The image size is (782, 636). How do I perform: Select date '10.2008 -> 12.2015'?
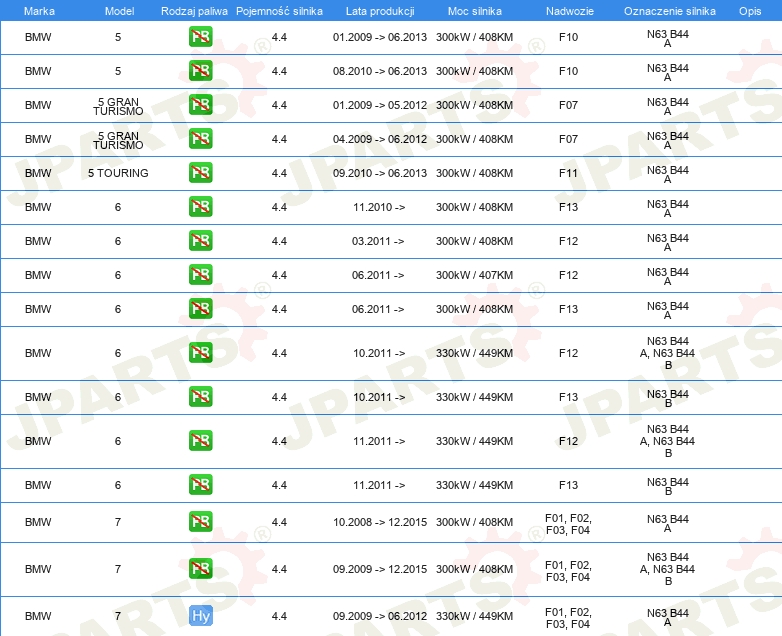point(380,522)
